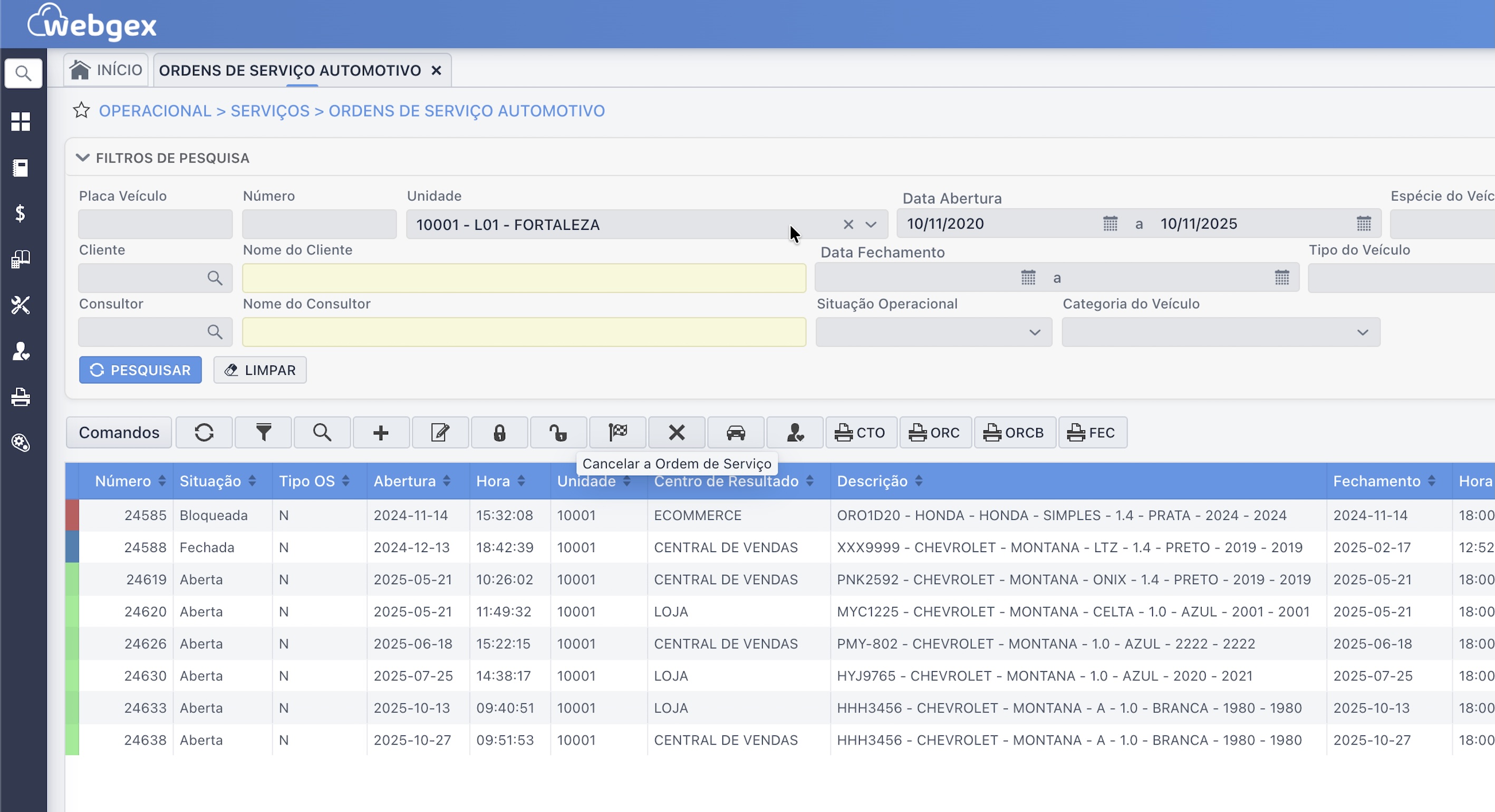Click the Limpar button
The height and width of the screenshot is (812, 1495).
tap(259, 370)
